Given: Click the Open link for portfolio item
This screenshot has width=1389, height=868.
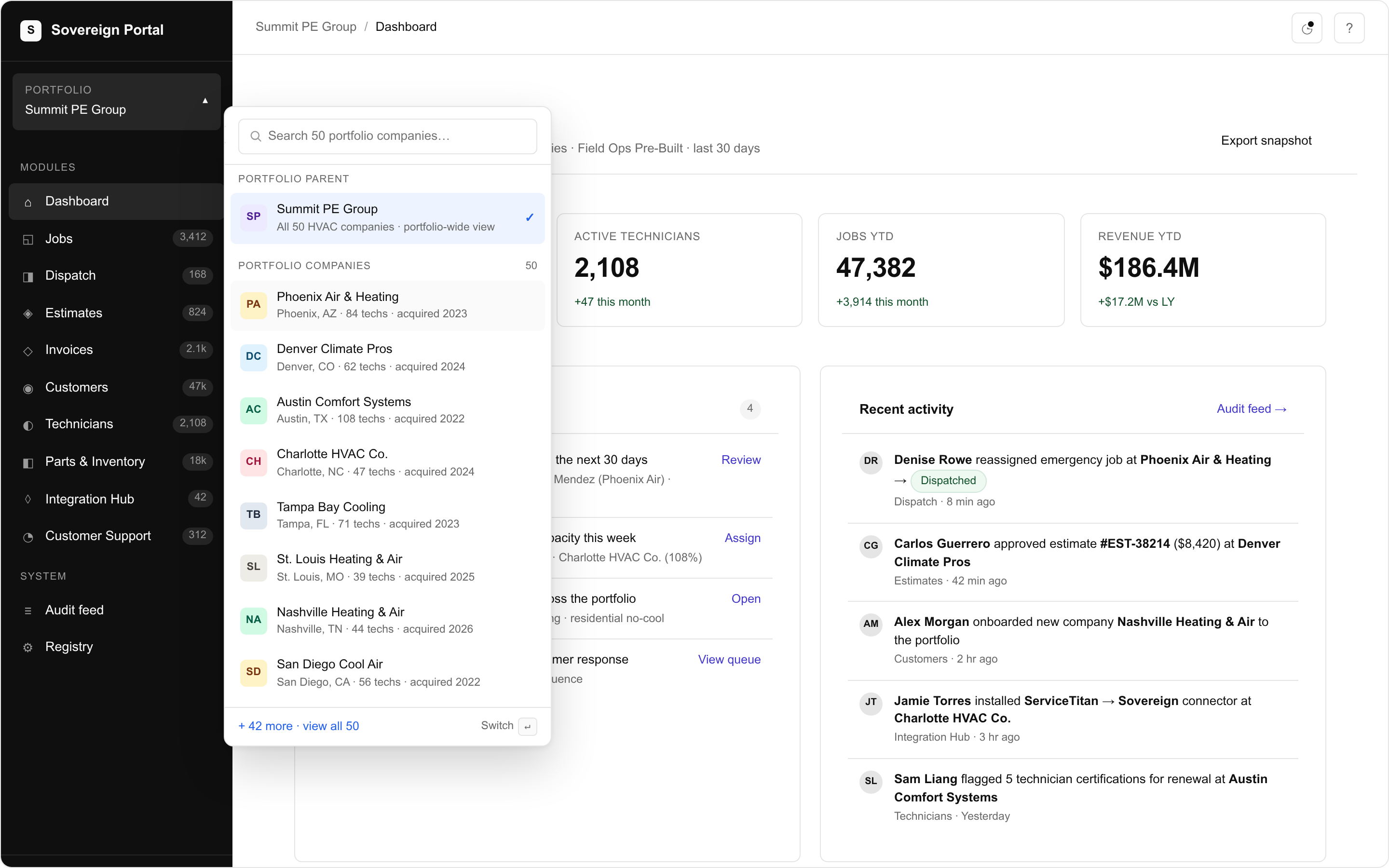Looking at the screenshot, I should (x=746, y=599).
